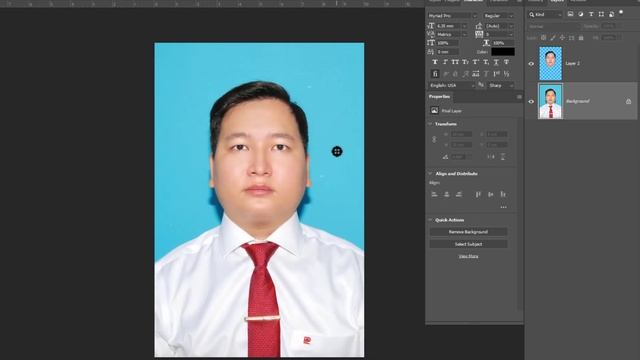Hide Background layer visibility eye
Screen dimensions: 640x360
tap(531, 102)
